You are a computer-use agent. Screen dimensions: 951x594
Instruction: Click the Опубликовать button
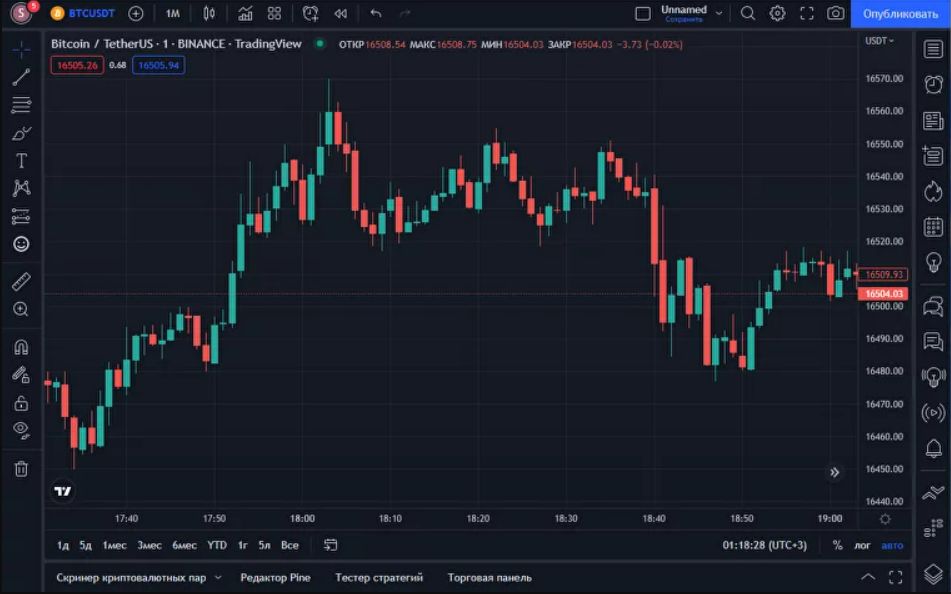click(x=900, y=14)
